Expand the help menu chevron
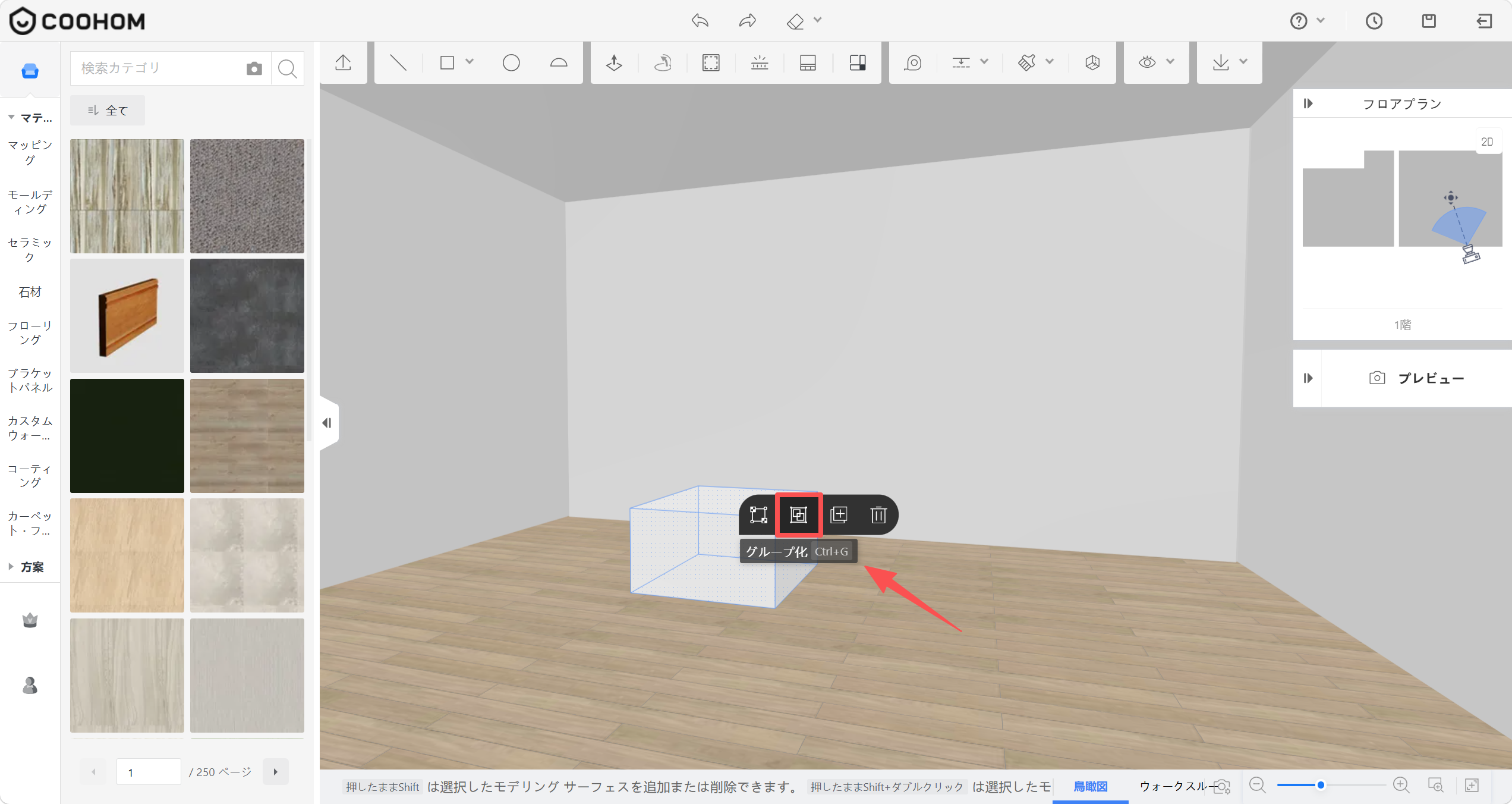This screenshot has width=1512, height=804. (1321, 21)
